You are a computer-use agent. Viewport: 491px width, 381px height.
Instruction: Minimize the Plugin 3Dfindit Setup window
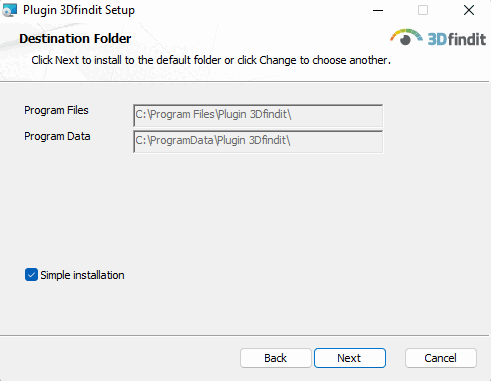[378, 10]
